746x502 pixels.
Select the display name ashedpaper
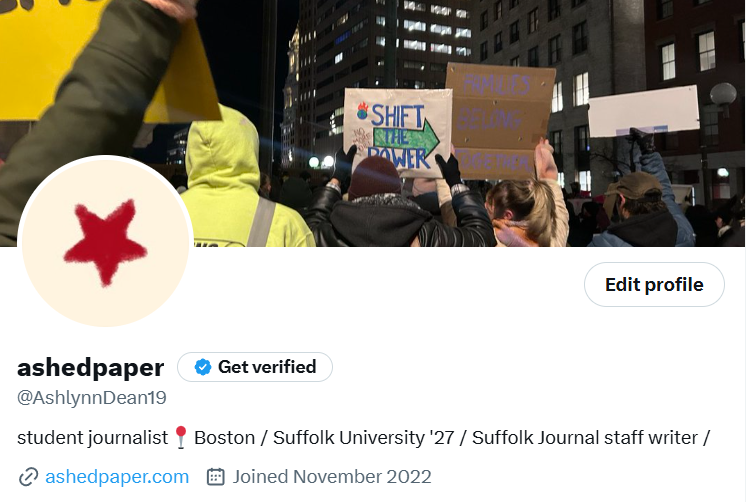(x=90, y=368)
